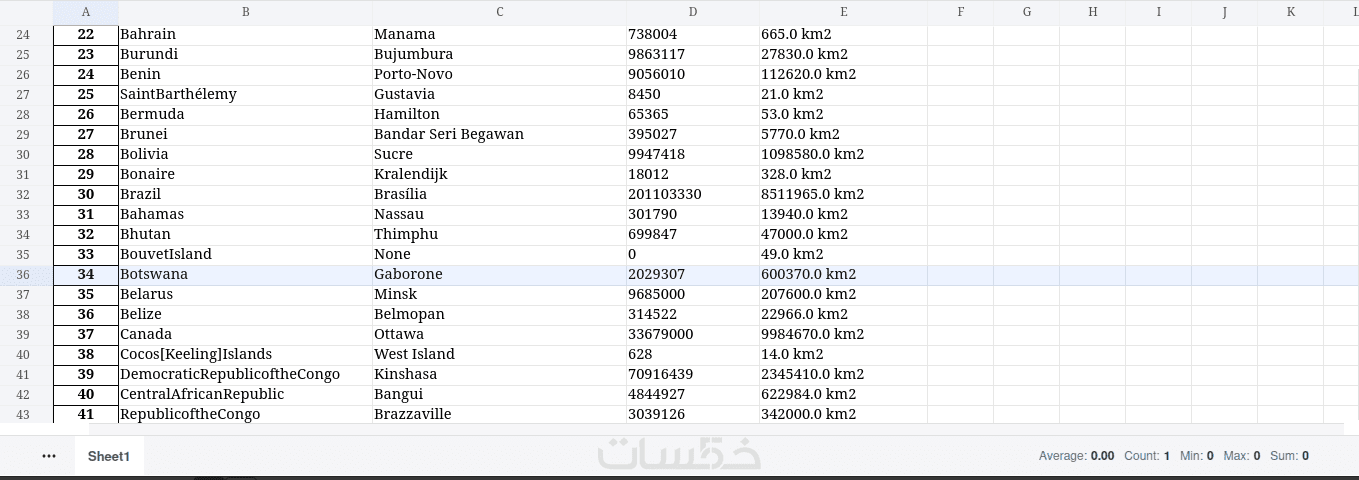Switch to the Sheet1 tab
1359x480 pixels.
tap(109, 456)
